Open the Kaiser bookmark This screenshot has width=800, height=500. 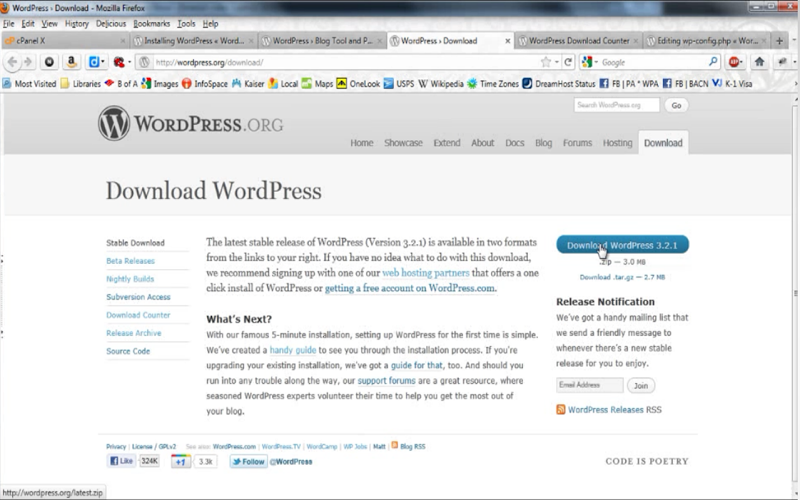(x=248, y=84)
